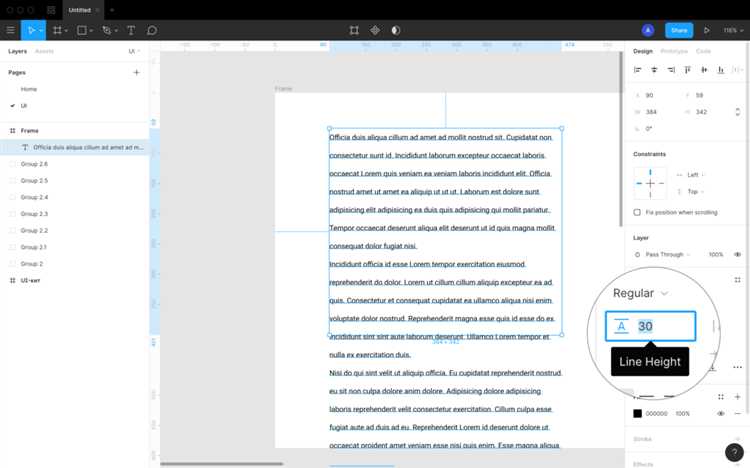Select the UI page
The height and width of the screenshot is (468, 750).
(x=23, y=106)
